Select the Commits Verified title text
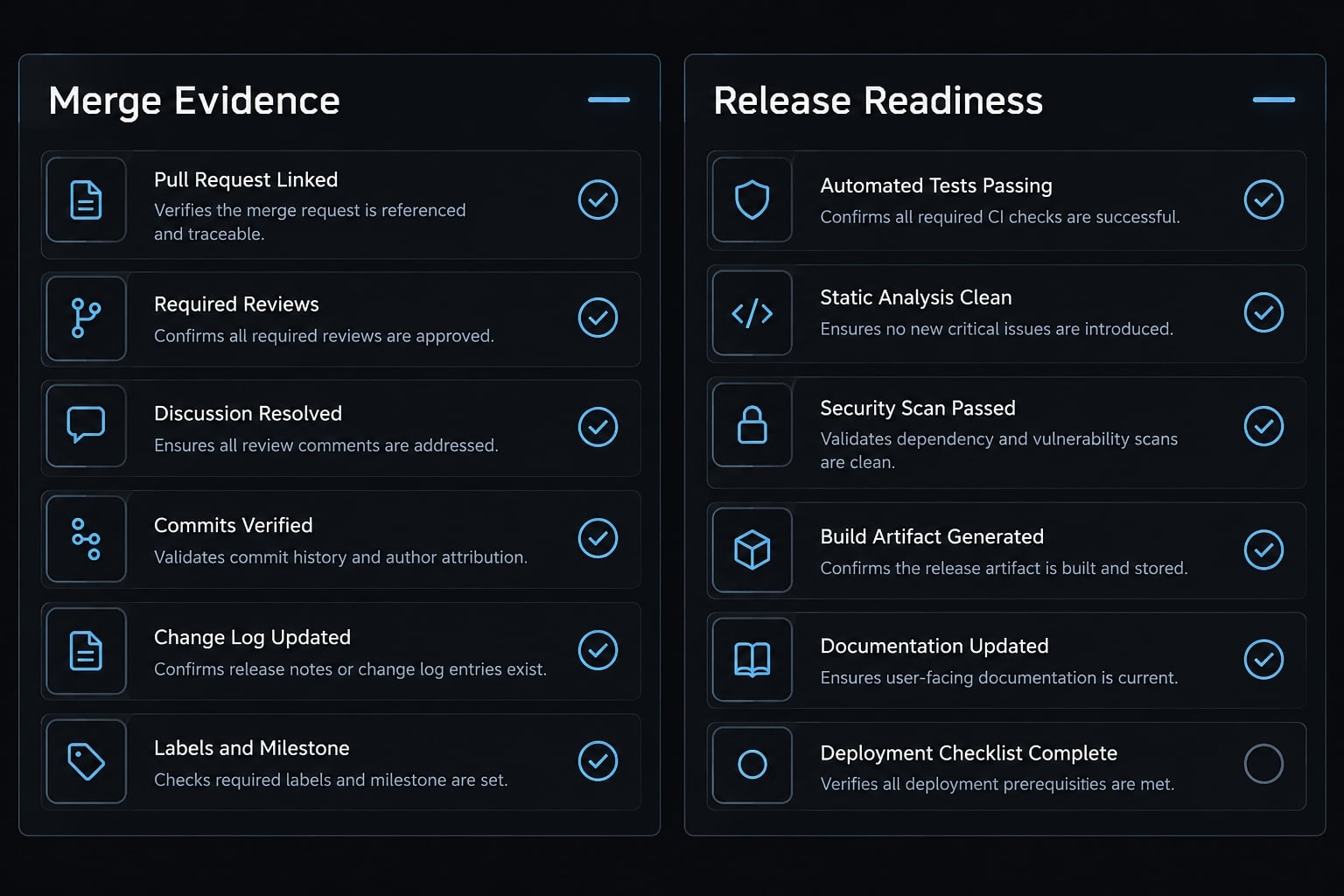The width and height of the screenshot is (1344, 896). click(x=234, y=525)
